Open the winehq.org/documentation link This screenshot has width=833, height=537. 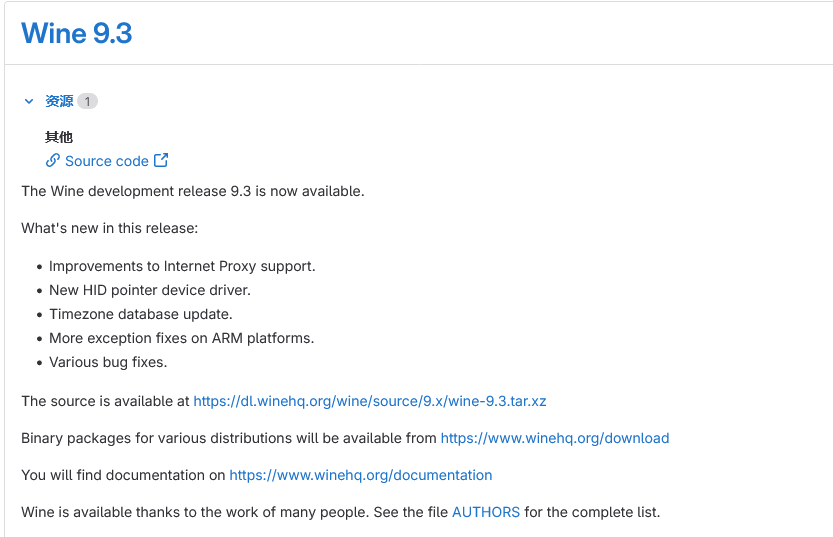pos(361,475)
